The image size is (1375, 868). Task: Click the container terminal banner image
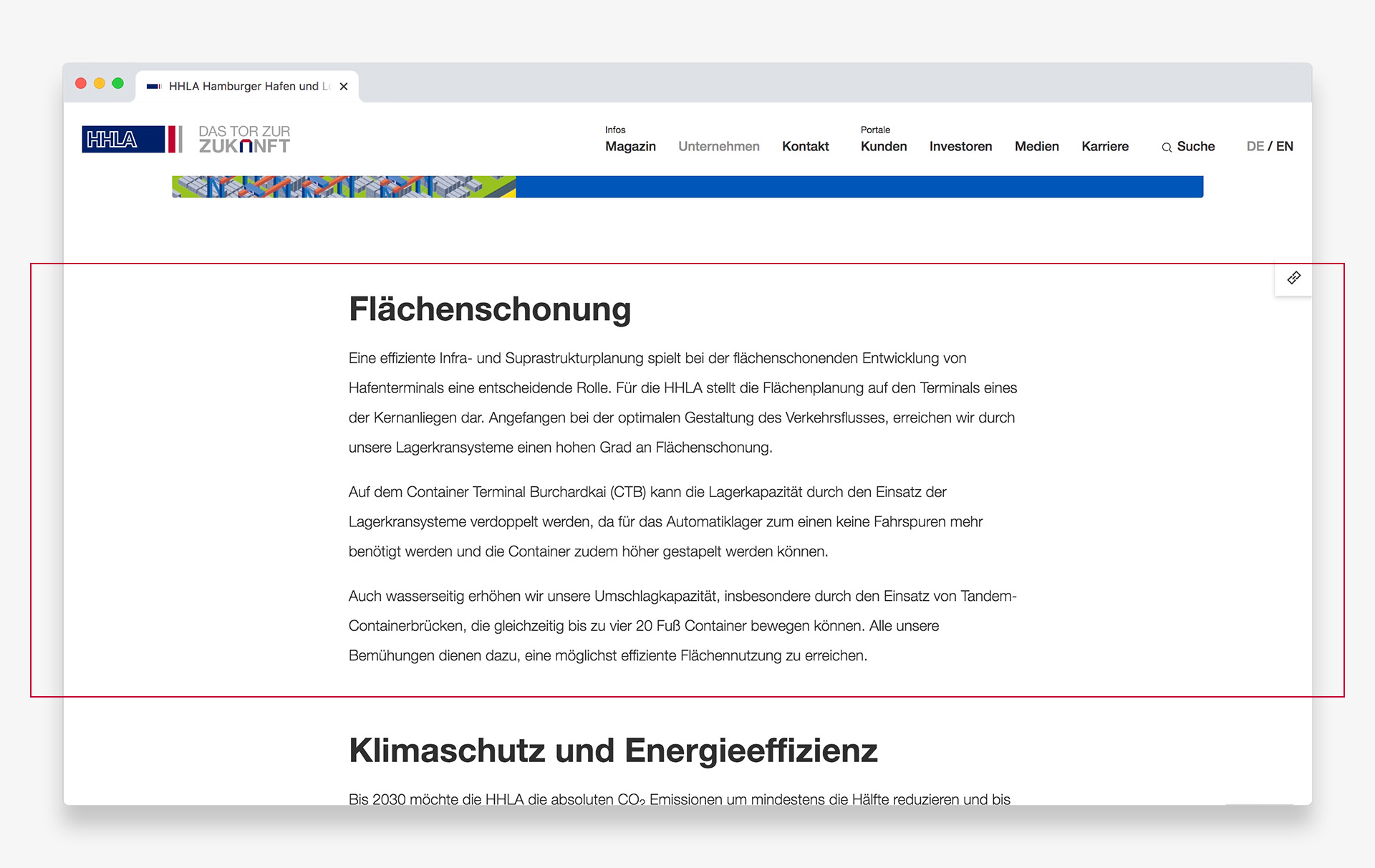344,186
